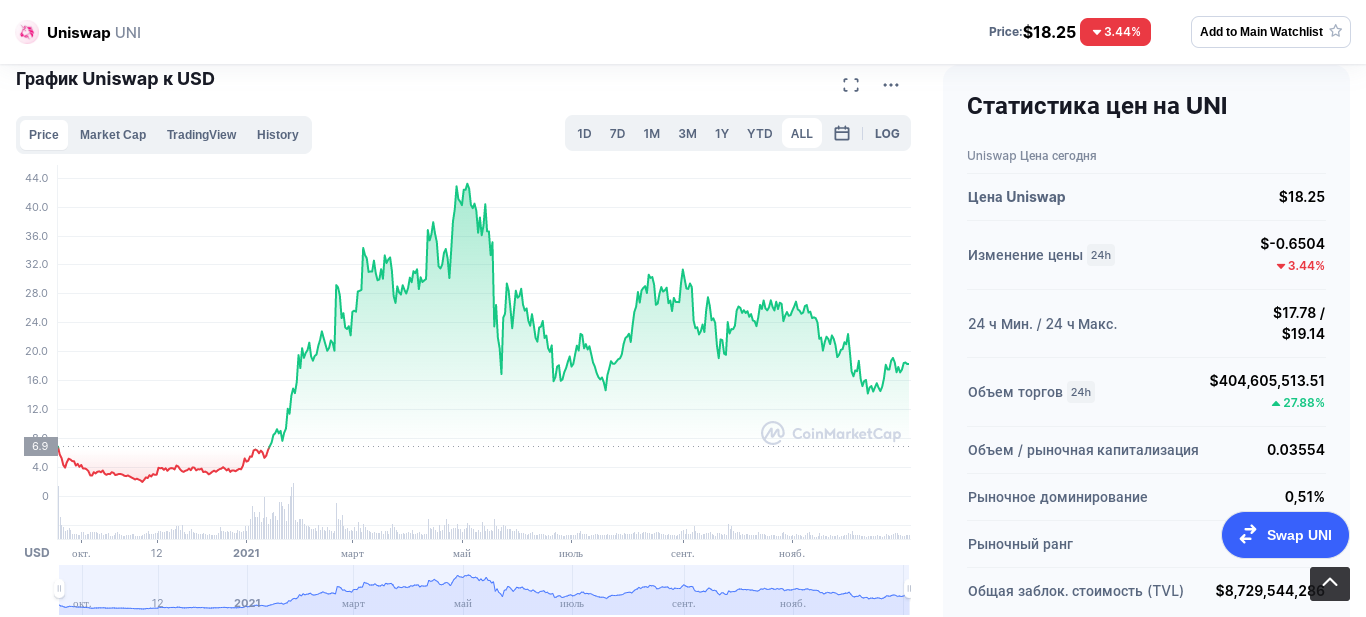This screenshot has width=1366, height=617.
Task: Click the 2021 label on the chart x-axis
Action: point(246,553)
